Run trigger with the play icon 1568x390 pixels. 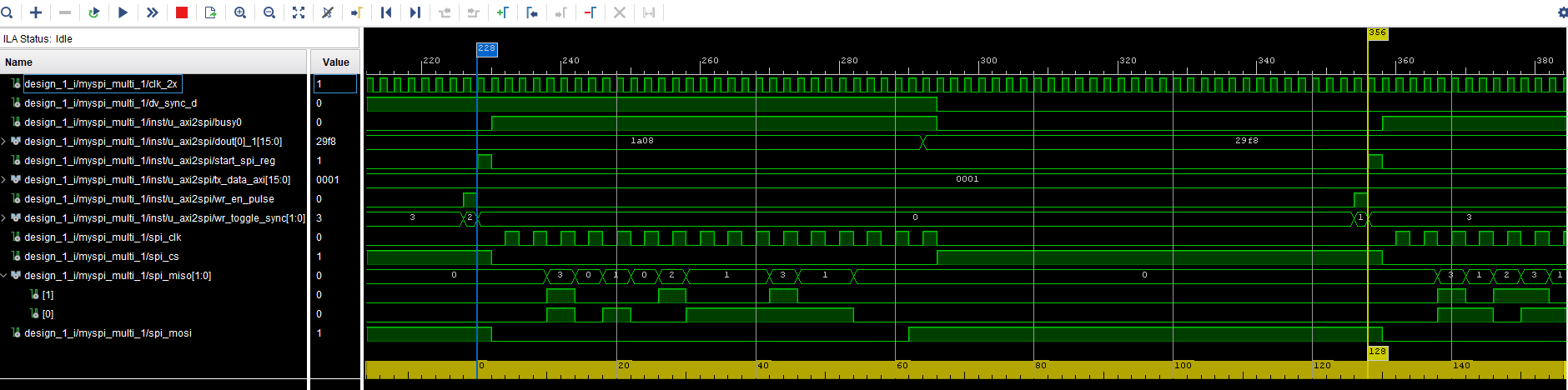[123, 12]
